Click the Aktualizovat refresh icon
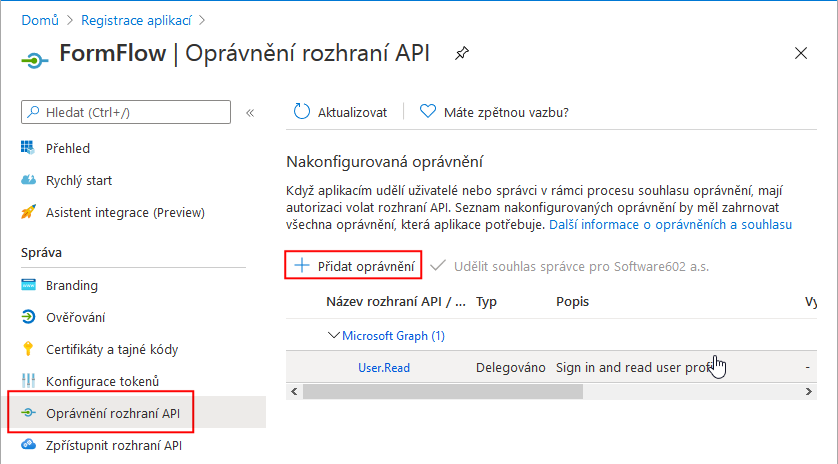The image size is (838, 464). pyautogui.click(x=301, y=112)
